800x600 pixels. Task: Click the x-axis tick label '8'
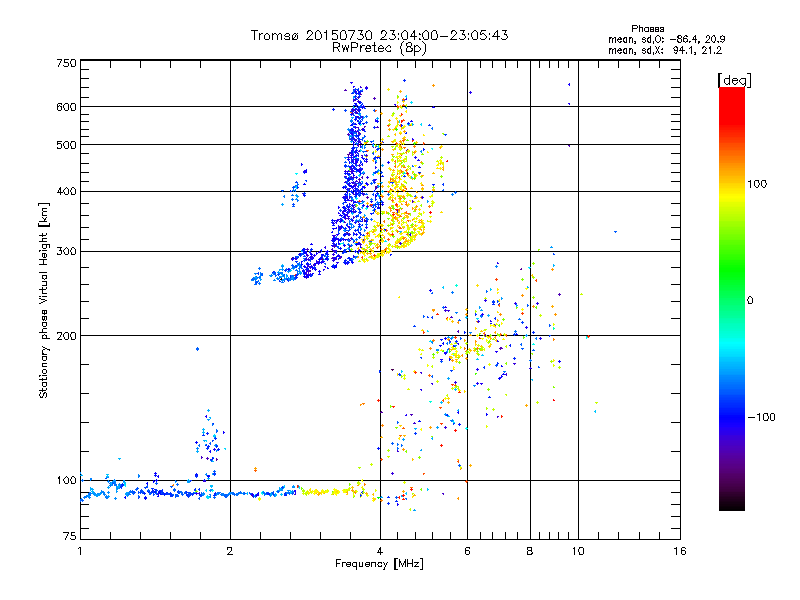click(x=530, y=551)
